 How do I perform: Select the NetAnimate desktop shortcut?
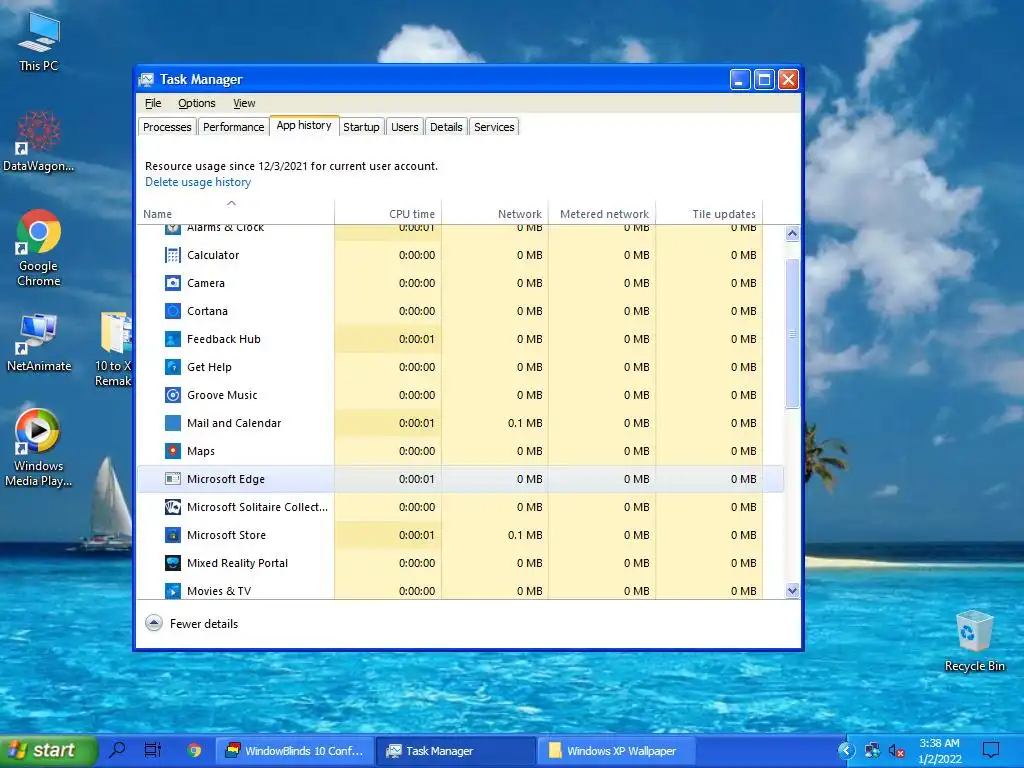pyautogui.click(x=38, y=343)
